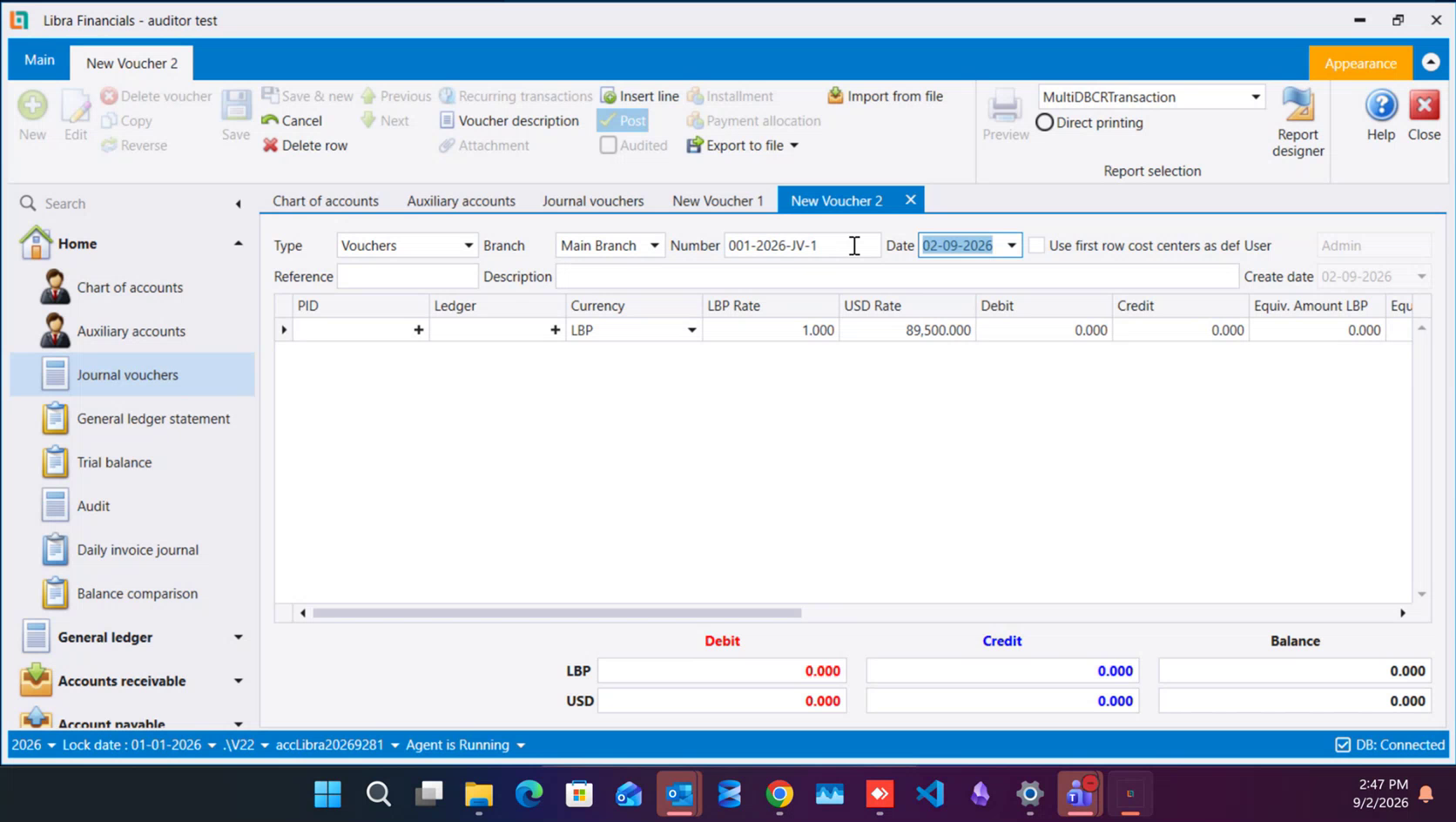
Task: Click the Import from file icon
Action: (835, 95)
